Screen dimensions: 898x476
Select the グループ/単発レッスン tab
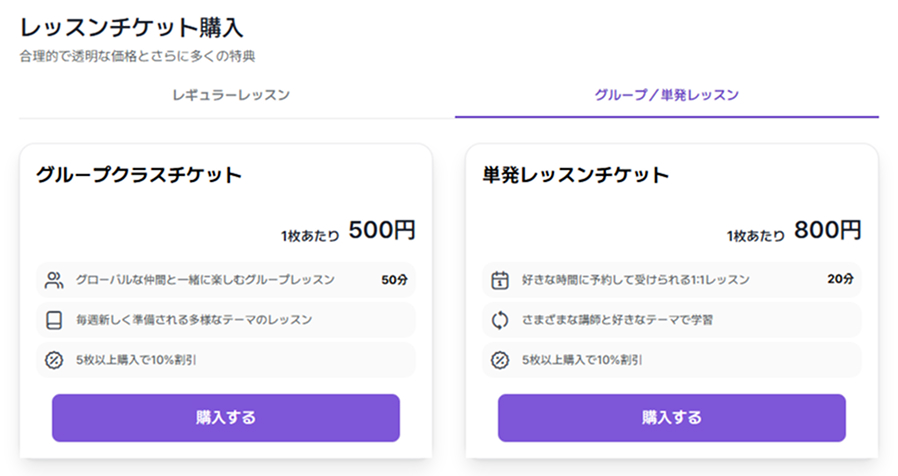tap(666, 95)
